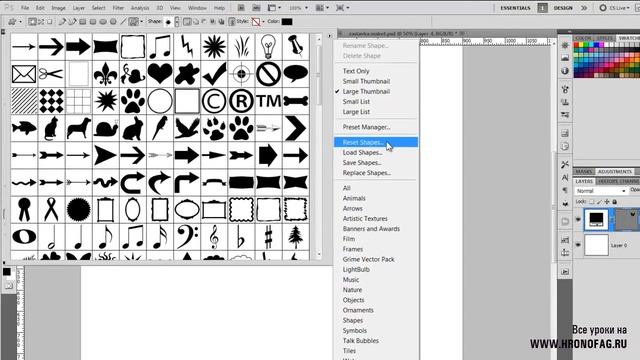The image size is (640, 360).
Task: Select the Line tool in options bar
Action: tap(123, 22)
